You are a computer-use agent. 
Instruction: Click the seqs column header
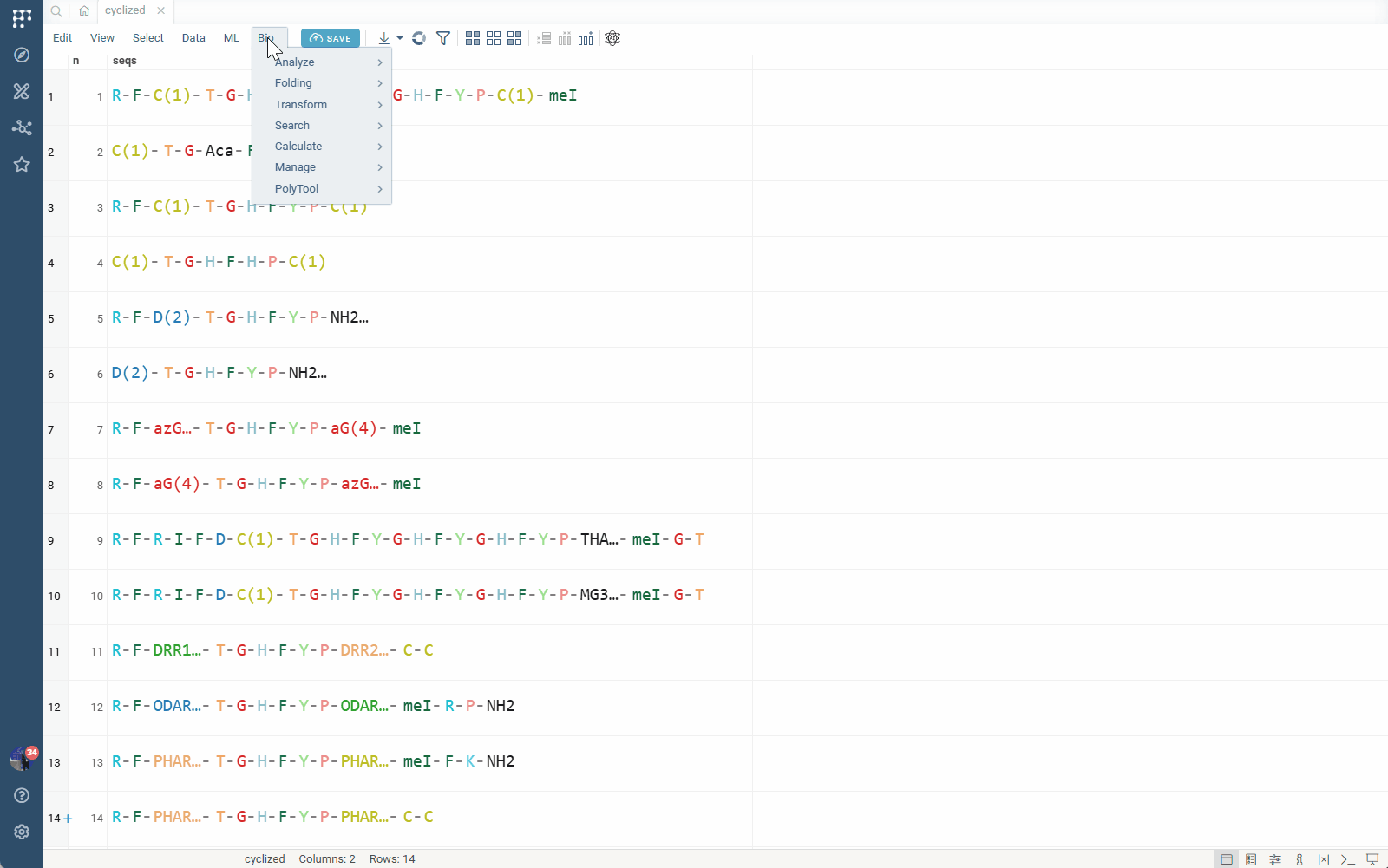click(125, 61)
